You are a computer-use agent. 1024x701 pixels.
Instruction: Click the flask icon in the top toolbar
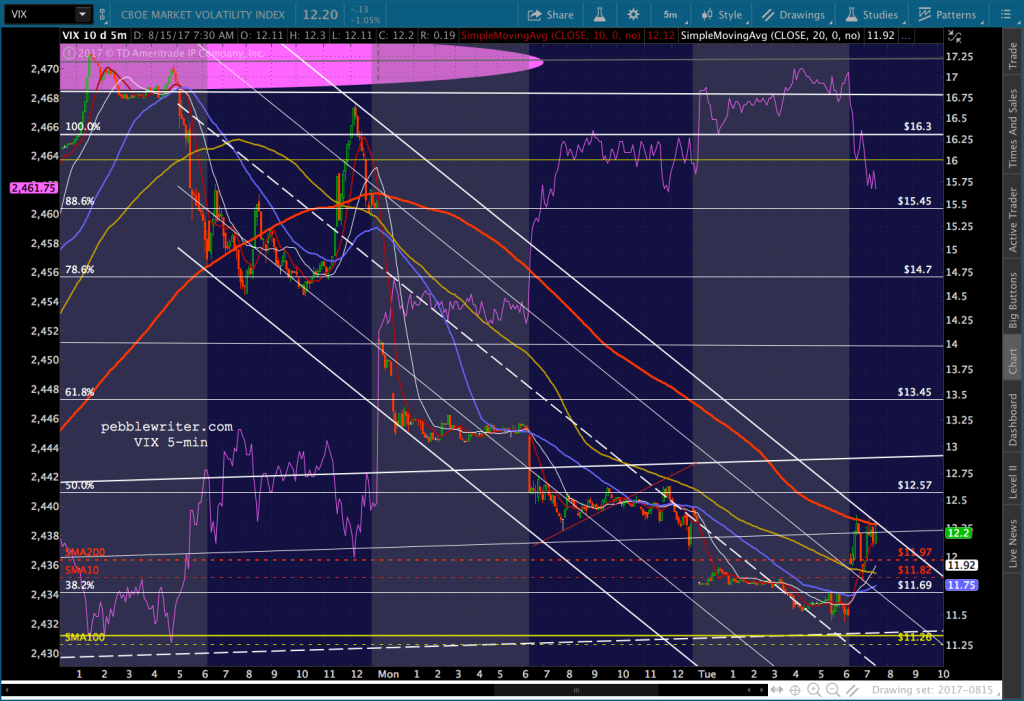point(601,15)
